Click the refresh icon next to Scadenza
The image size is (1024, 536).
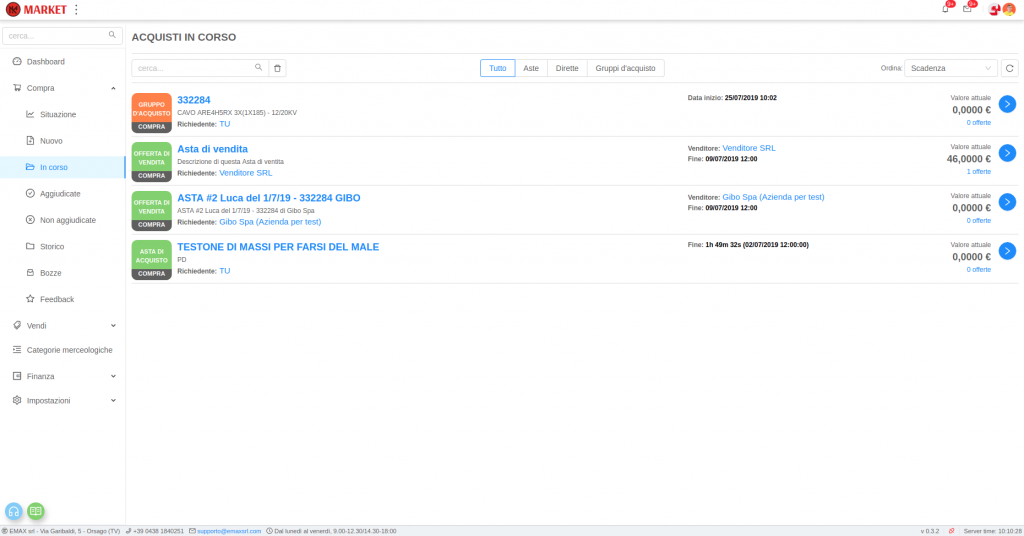[1010, 68]
